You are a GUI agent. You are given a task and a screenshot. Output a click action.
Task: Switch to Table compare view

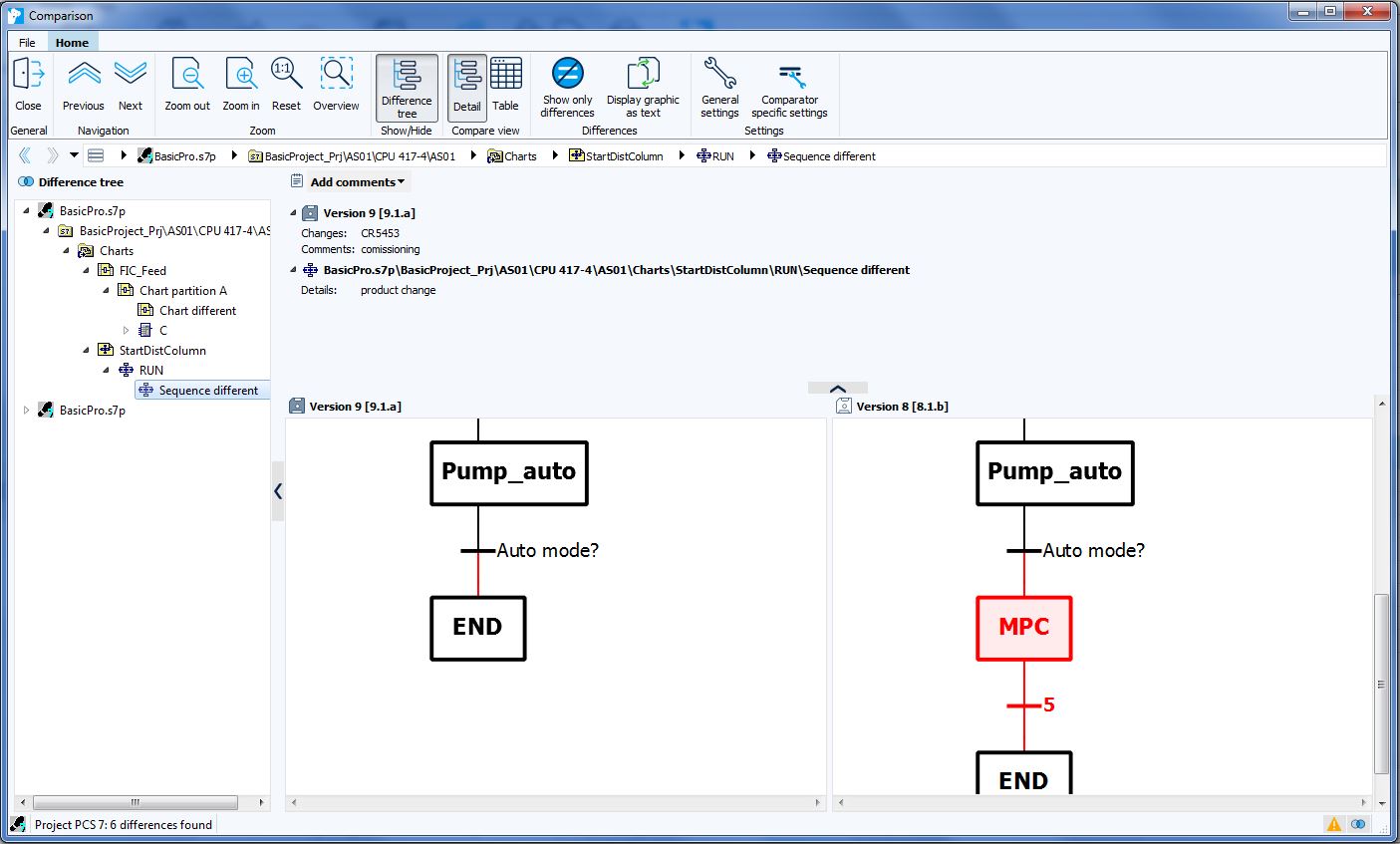coord(505,84)
